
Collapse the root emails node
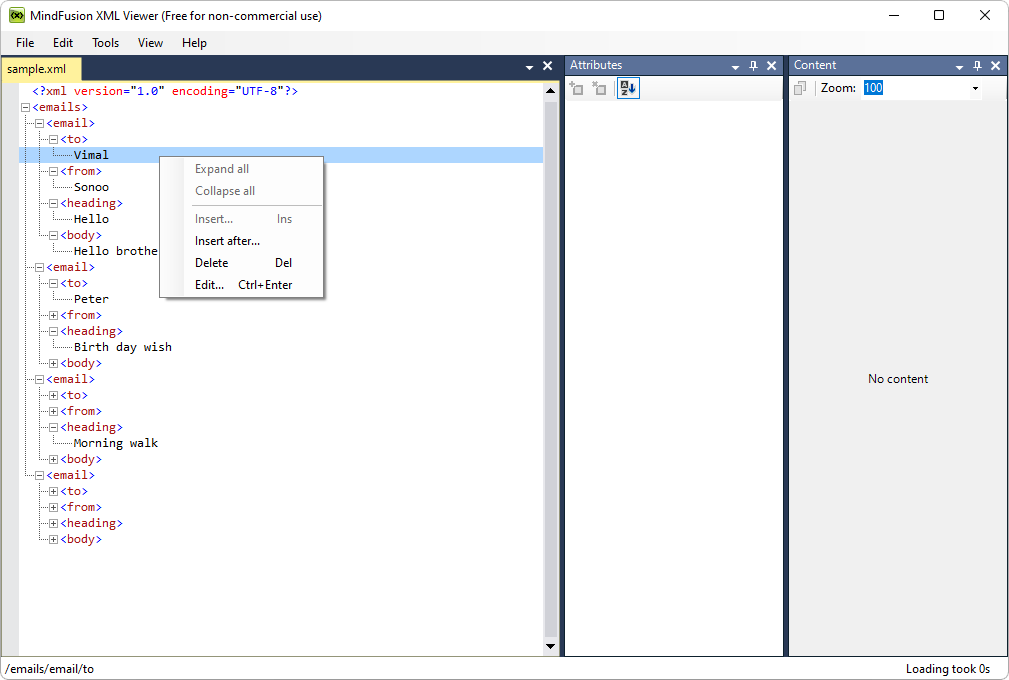[26, 107]
